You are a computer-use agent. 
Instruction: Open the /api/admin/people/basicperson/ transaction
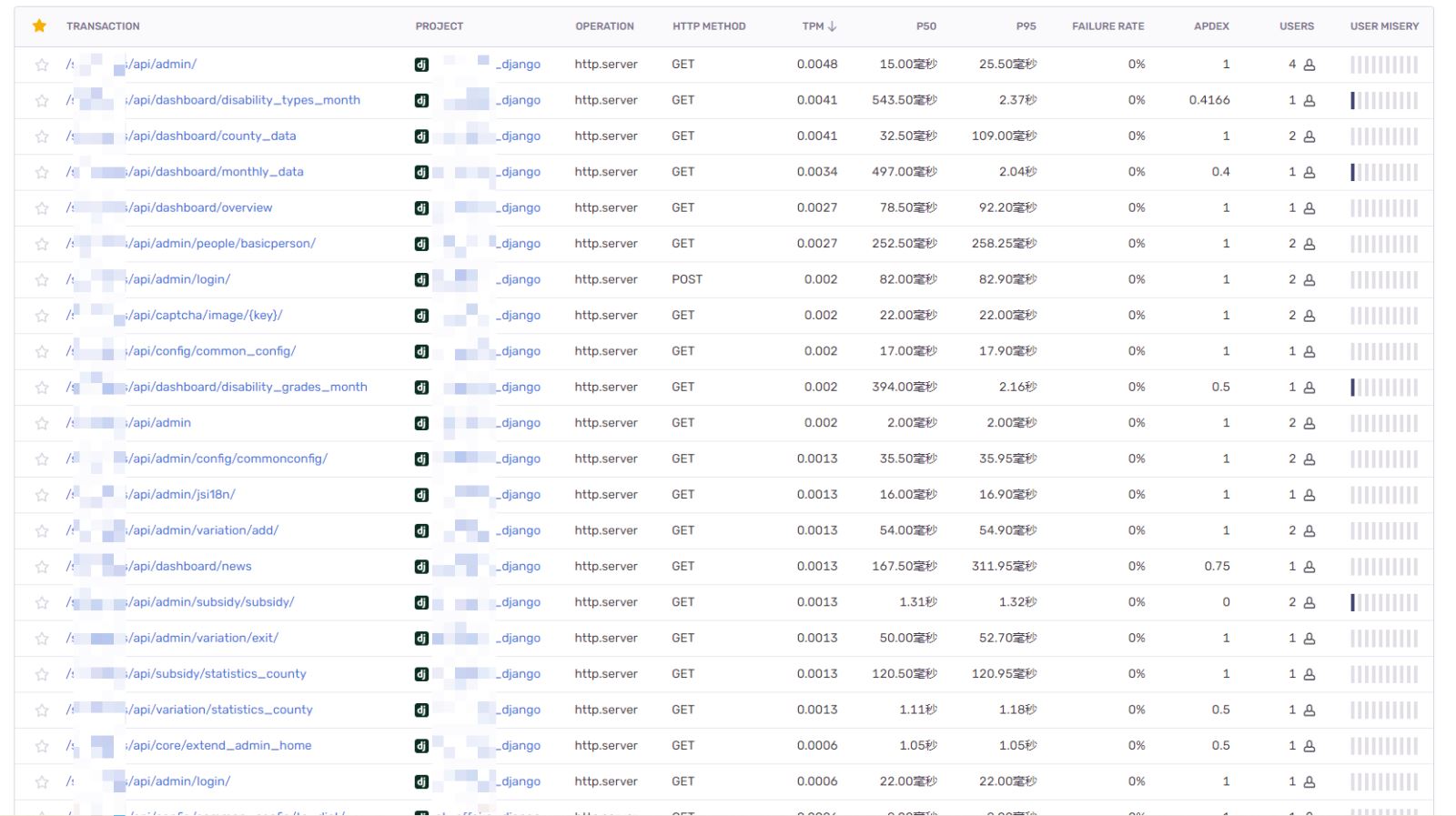coord(221,244)
